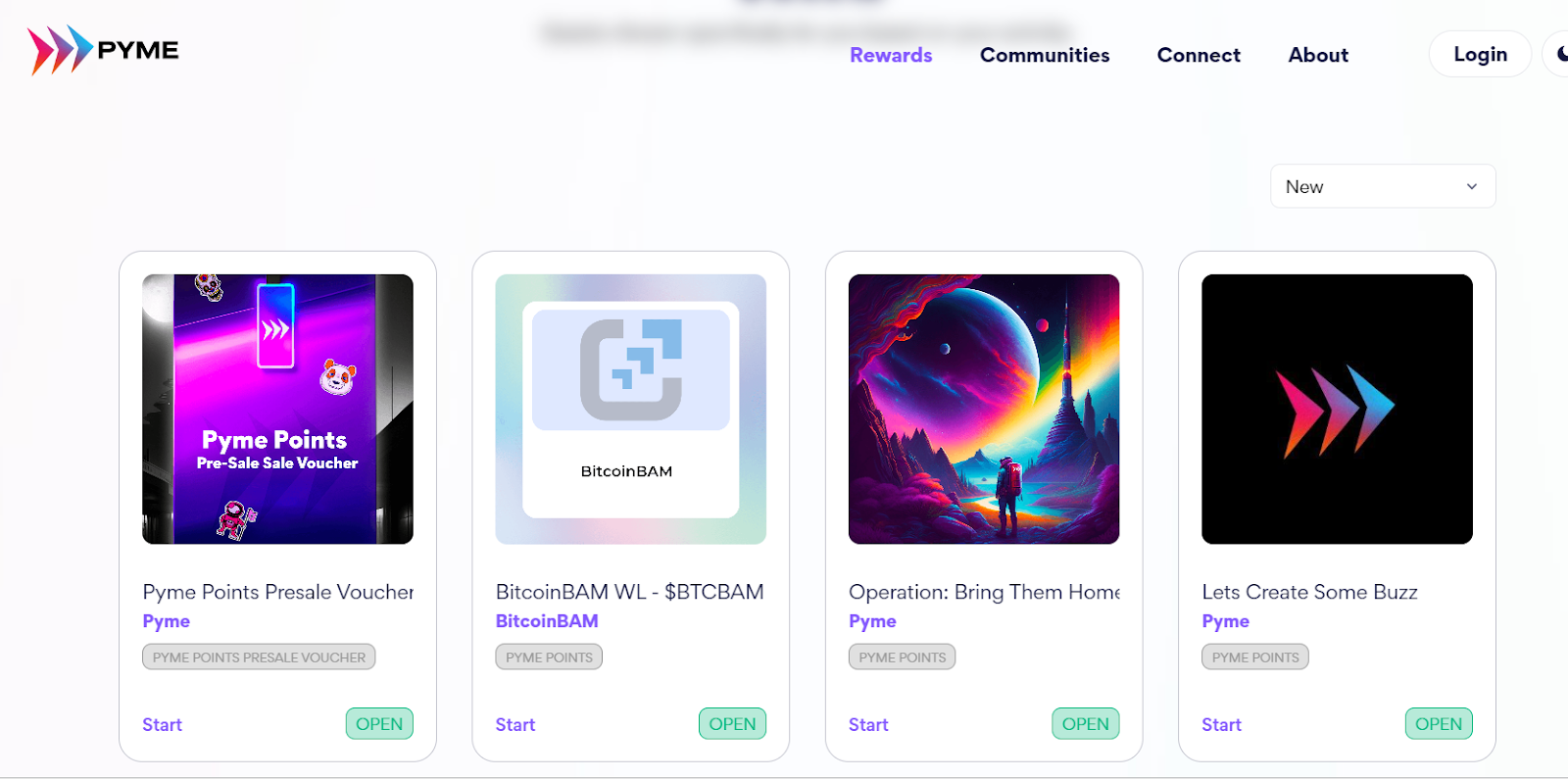
Task: Open the Lets Create Some Buzz title
Action: coord(1309,592)
